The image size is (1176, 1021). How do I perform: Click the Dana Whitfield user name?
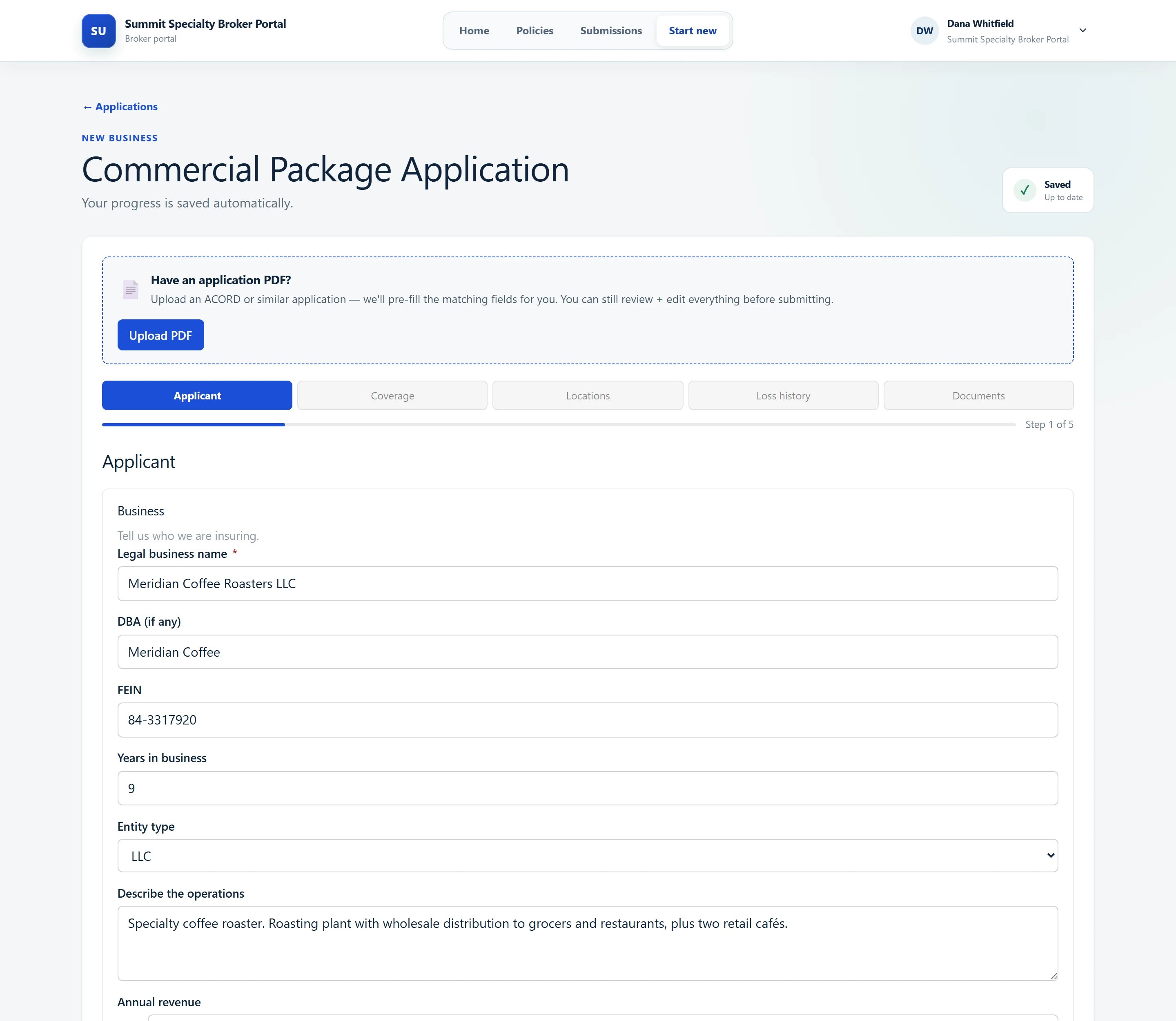pos(980,23)
